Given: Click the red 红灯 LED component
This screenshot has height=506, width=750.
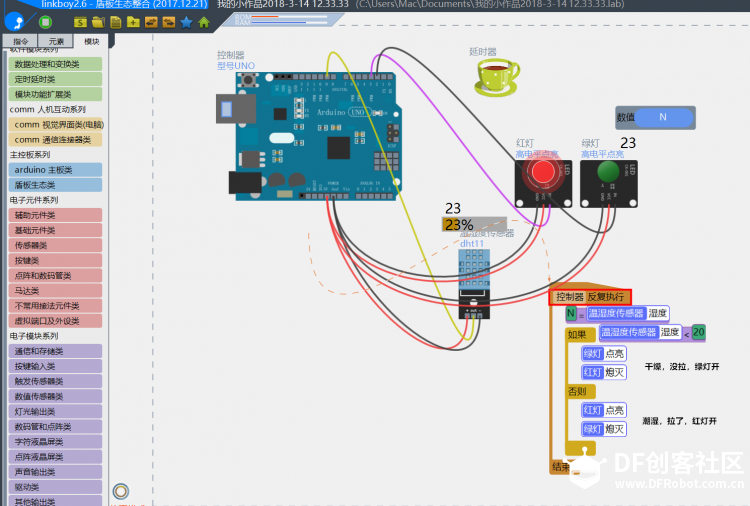Looking at the screenshot, I should click(x=543, y=183).
